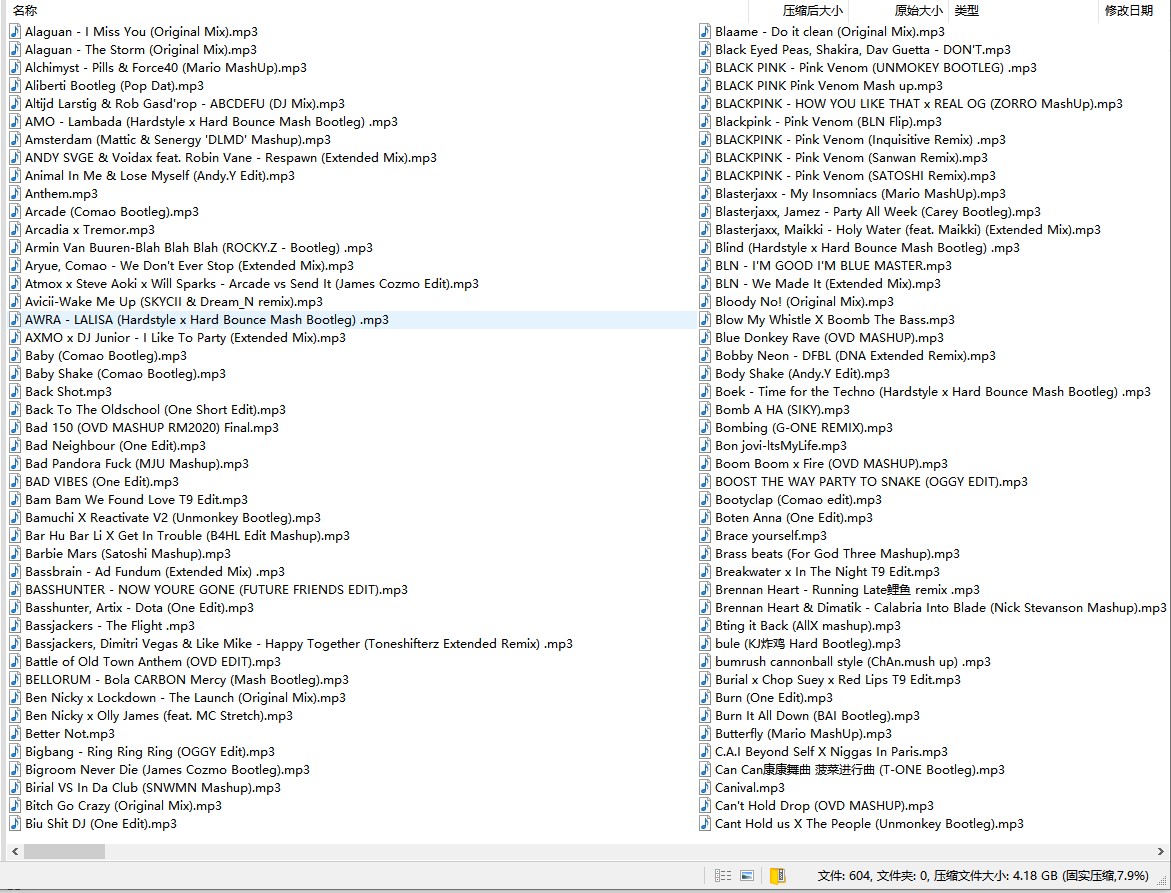Image resolution: width=1171 pixels, height=893 pixels.
Task: Click the music icon of Anthem.mp3
Action: coord(15,194)
